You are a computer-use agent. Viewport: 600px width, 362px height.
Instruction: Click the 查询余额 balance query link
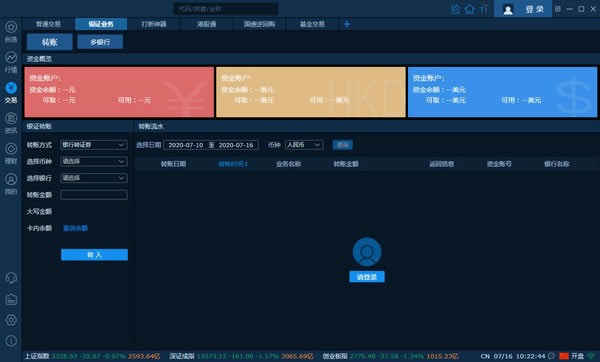pos(75,228)
